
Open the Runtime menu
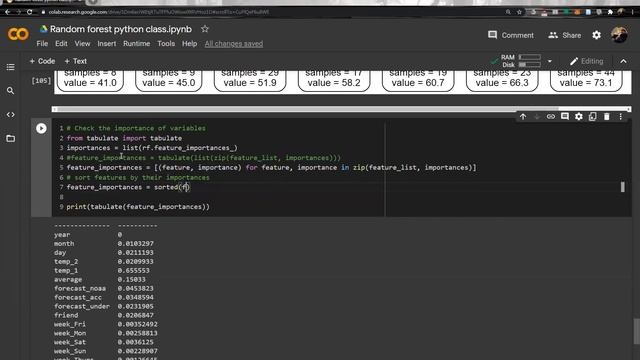[136, 44]
